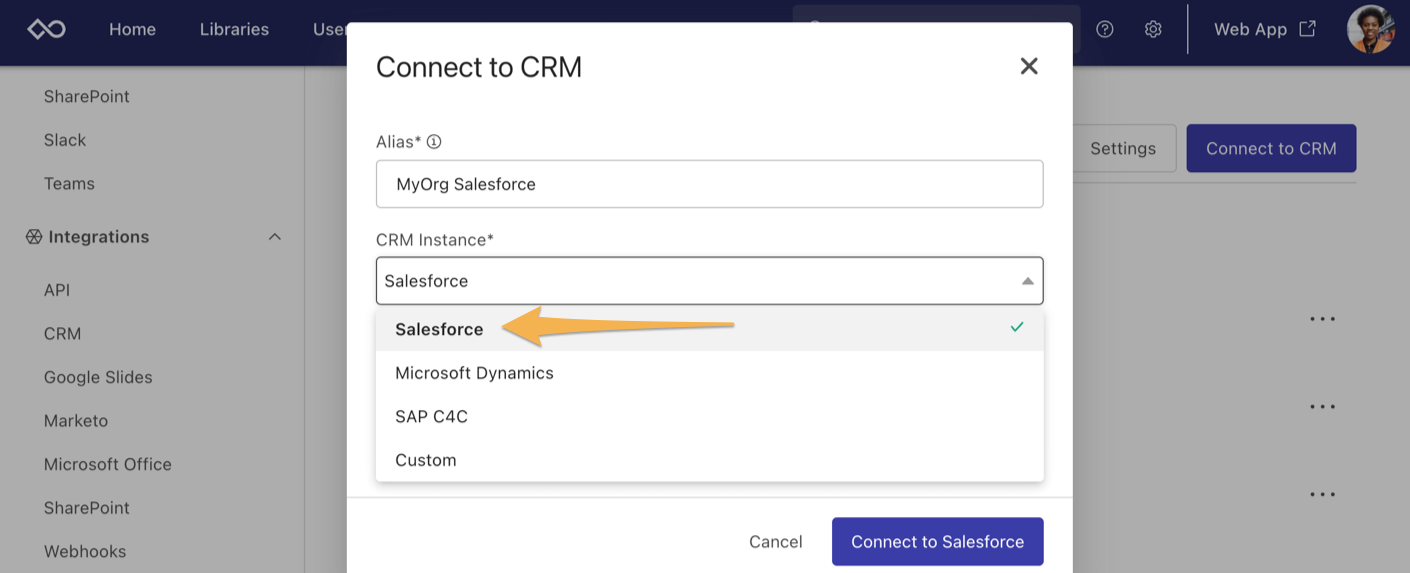Select Microsoft Dynamics option
1410x573 pixels.
709,373
